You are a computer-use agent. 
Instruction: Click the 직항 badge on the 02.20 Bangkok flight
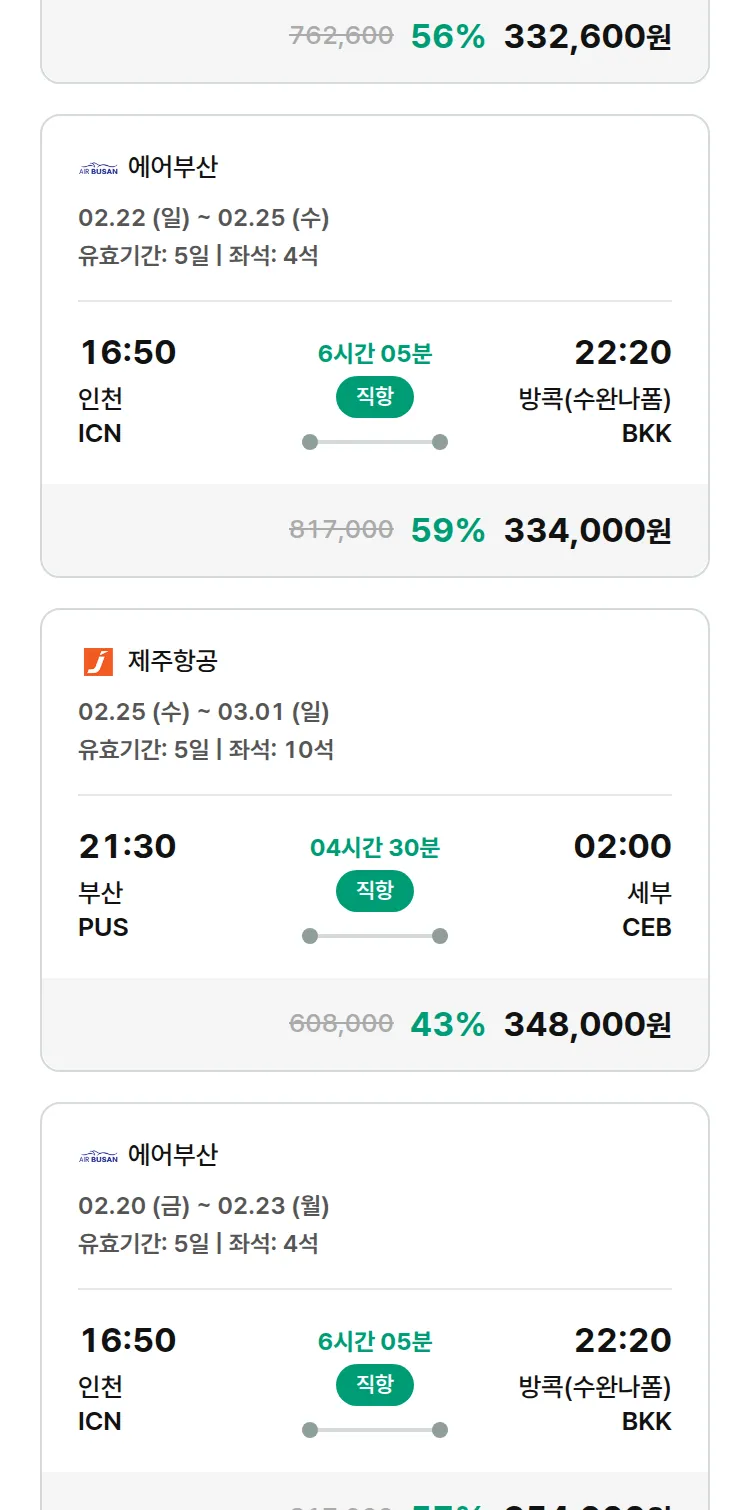click(x=375, y=1385)
